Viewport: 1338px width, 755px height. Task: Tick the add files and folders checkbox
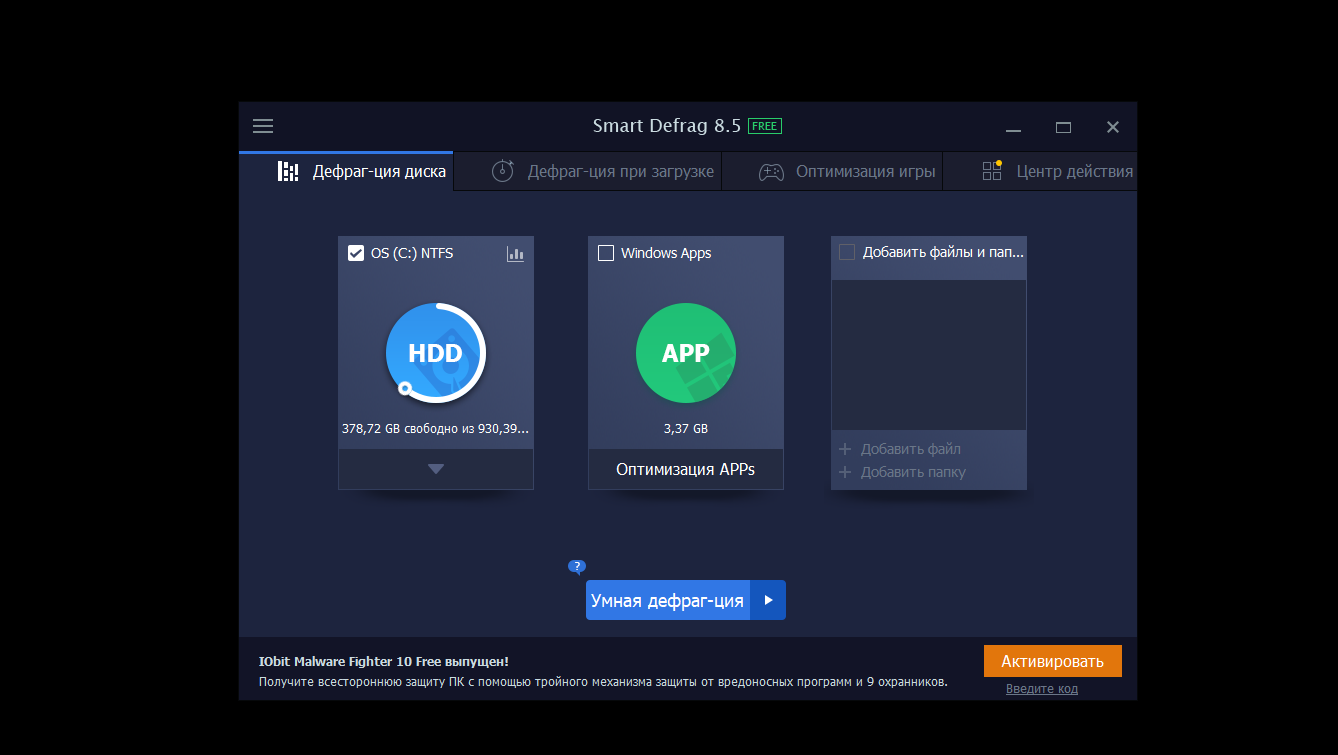pos(847,252)
